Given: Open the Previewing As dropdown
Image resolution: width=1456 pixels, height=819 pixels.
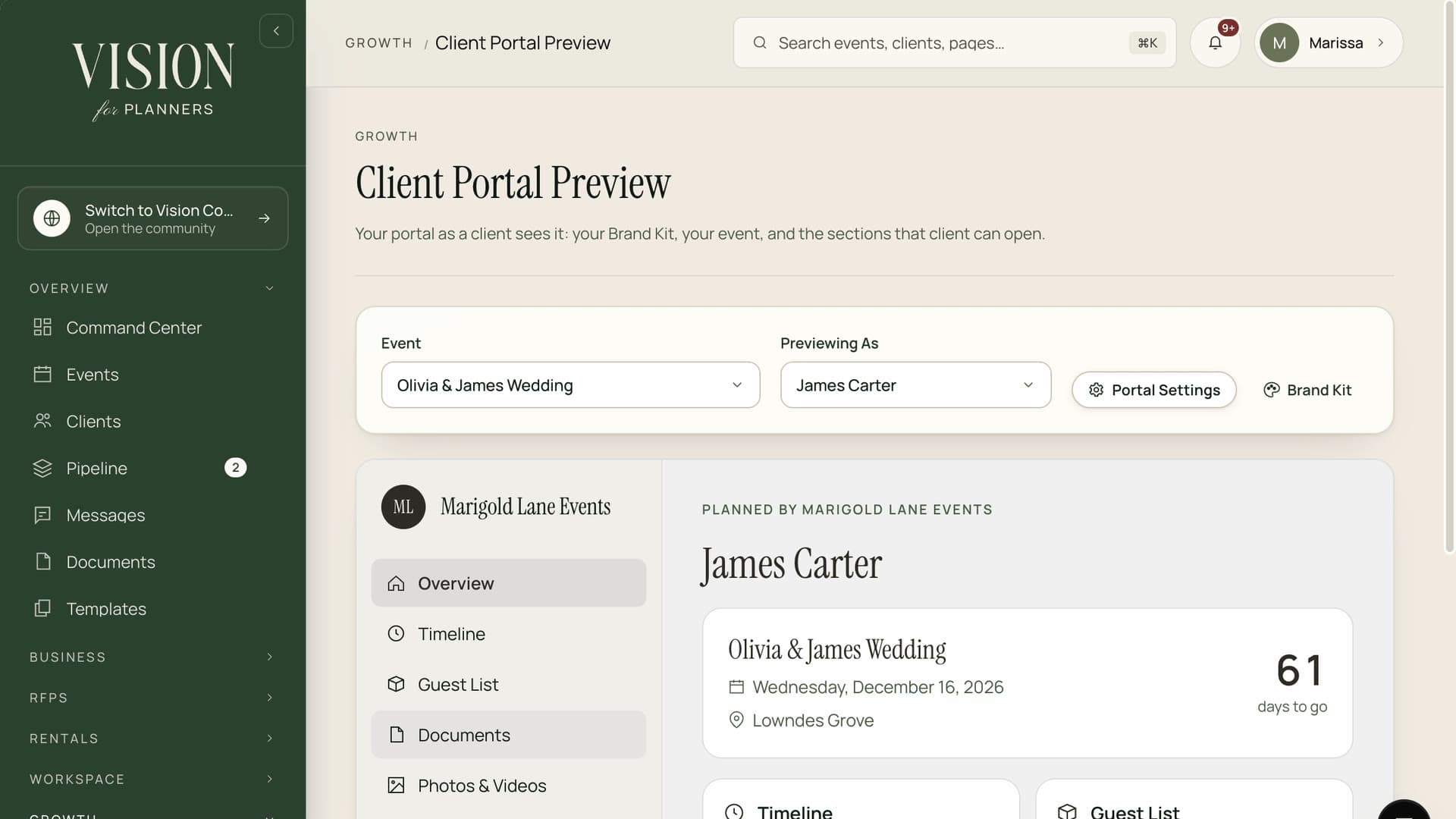Looking at the screenshot, I should coord(915,385).
